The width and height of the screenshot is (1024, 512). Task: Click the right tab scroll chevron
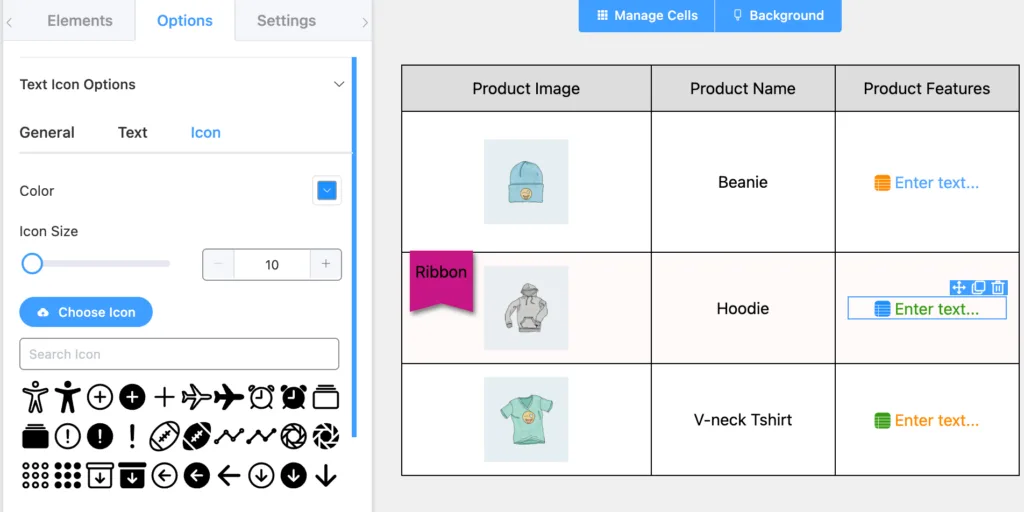tap(364, 22)
